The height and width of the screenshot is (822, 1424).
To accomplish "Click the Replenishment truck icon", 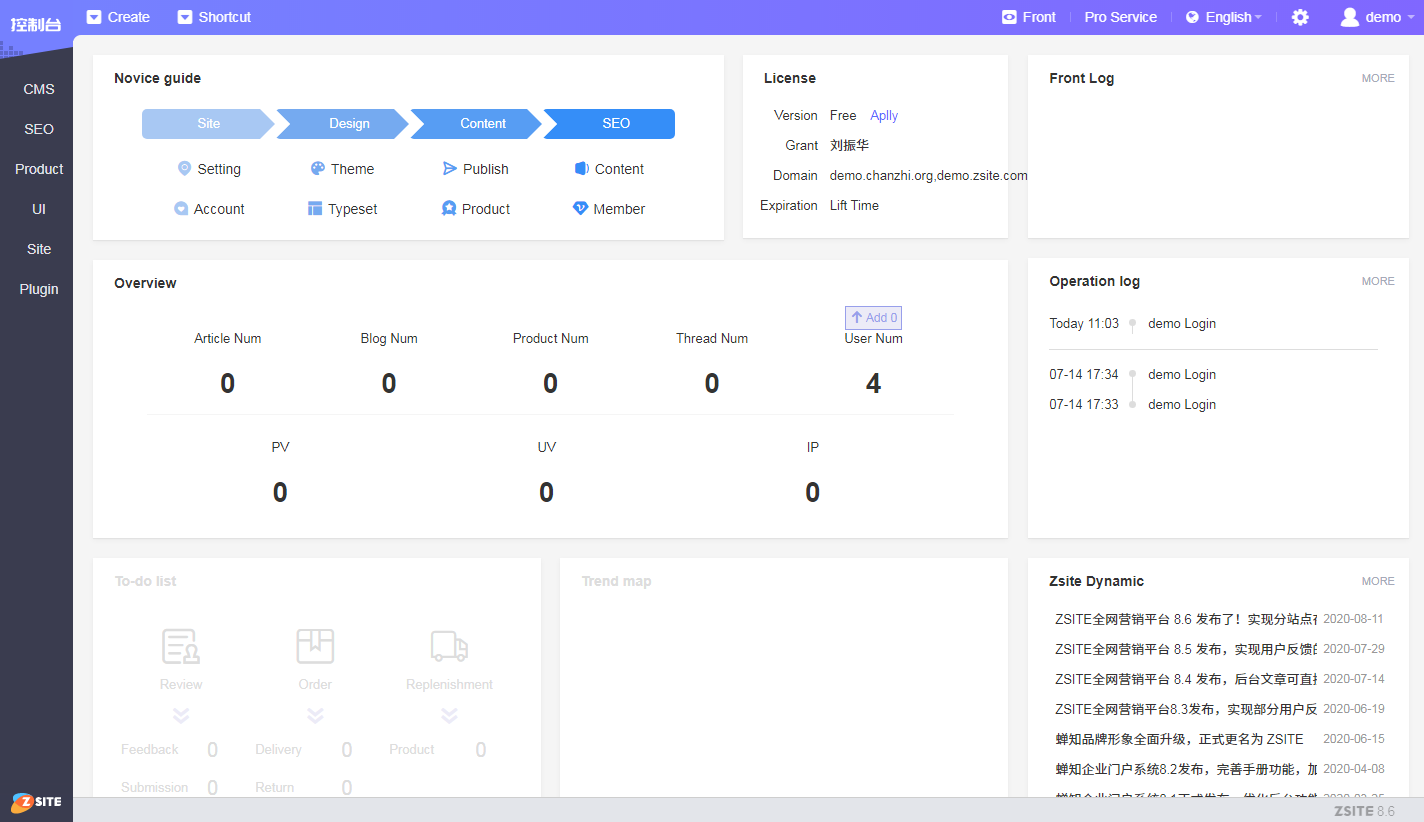I will coord(449,646).
